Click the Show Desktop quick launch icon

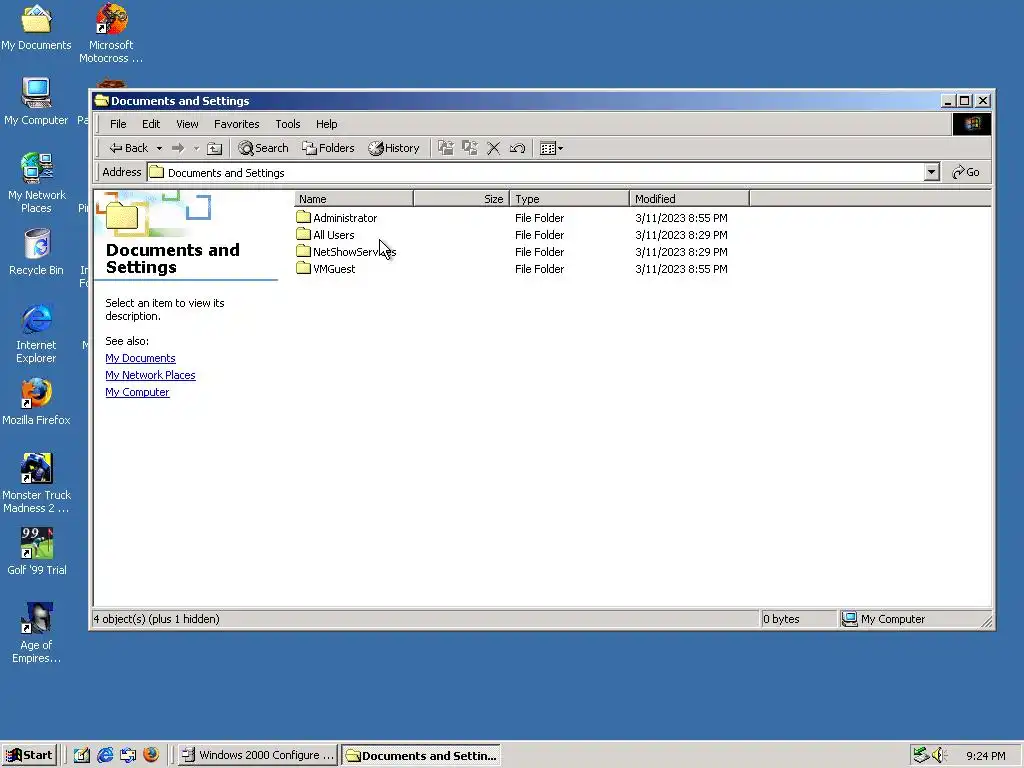pos(82,755)
